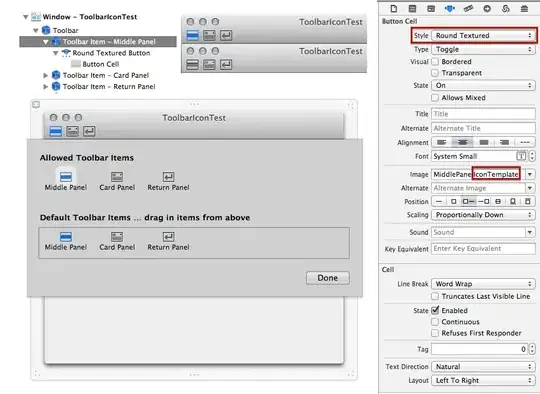Viewport: 540px width, 394px height.
Task: Uncheck the Enabled state checkbox
Action: tap(435, 310)
